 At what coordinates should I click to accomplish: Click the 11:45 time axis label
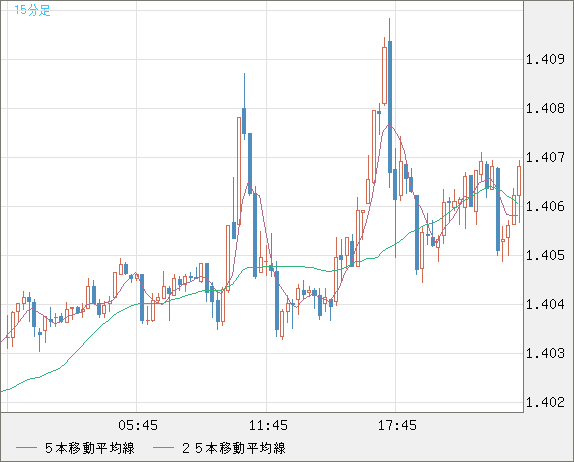click(268, 425)
